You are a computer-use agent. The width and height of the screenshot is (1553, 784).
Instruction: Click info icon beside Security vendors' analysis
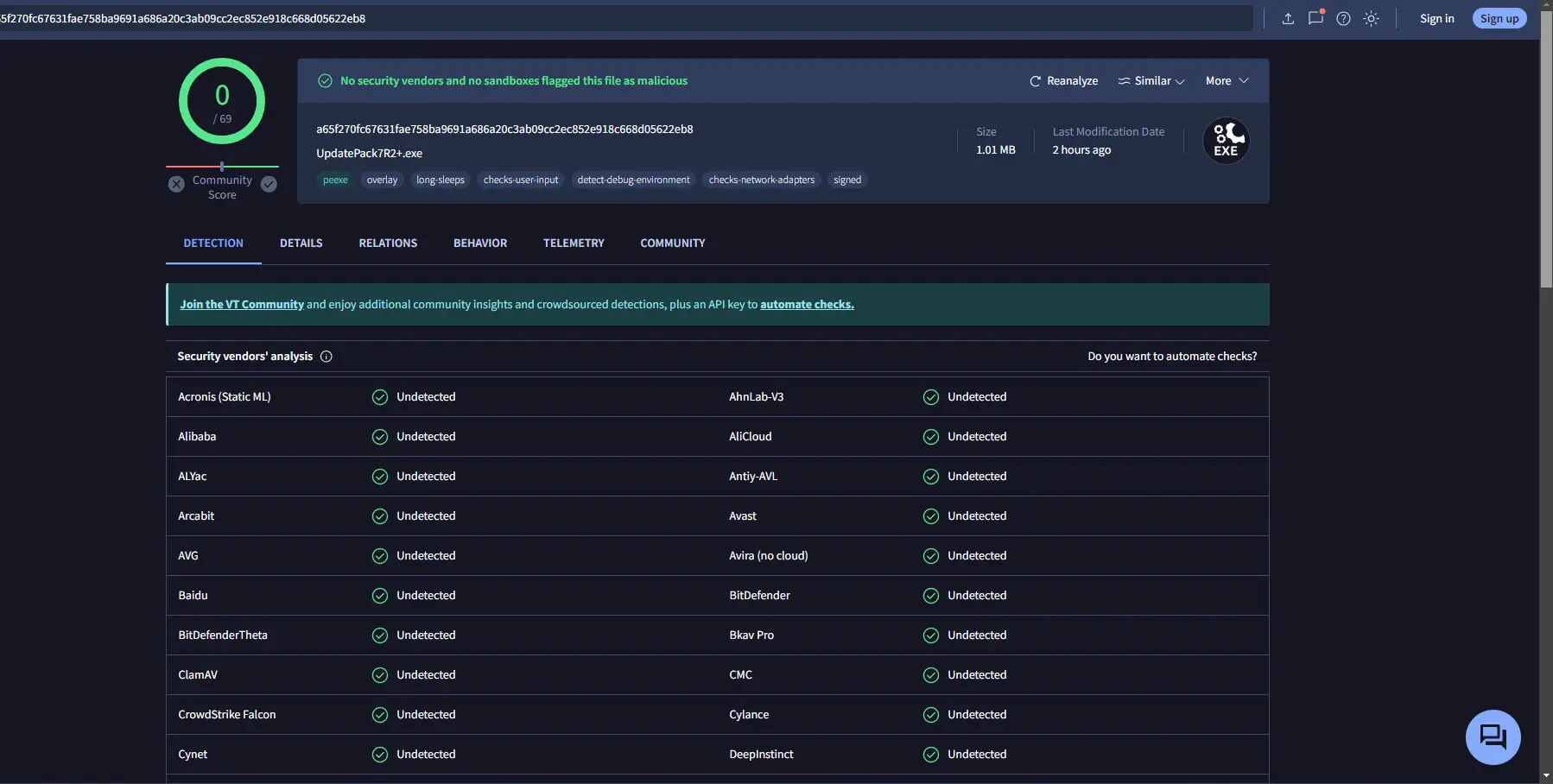pos(326,357)
